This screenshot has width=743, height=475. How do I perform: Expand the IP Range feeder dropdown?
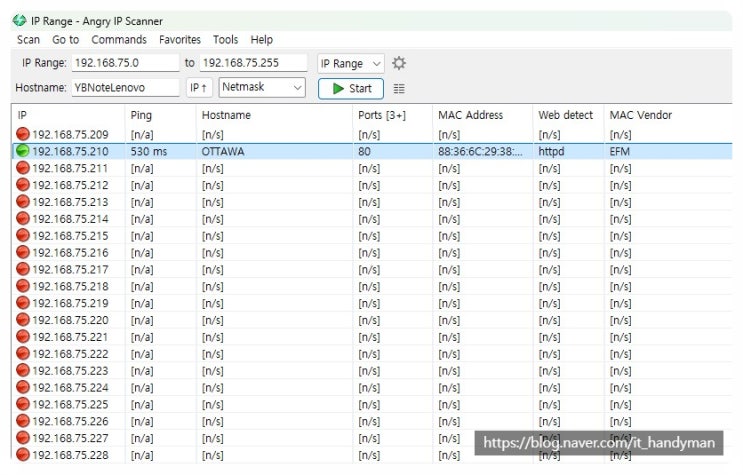pyautogui.click(x=351, y=63)
